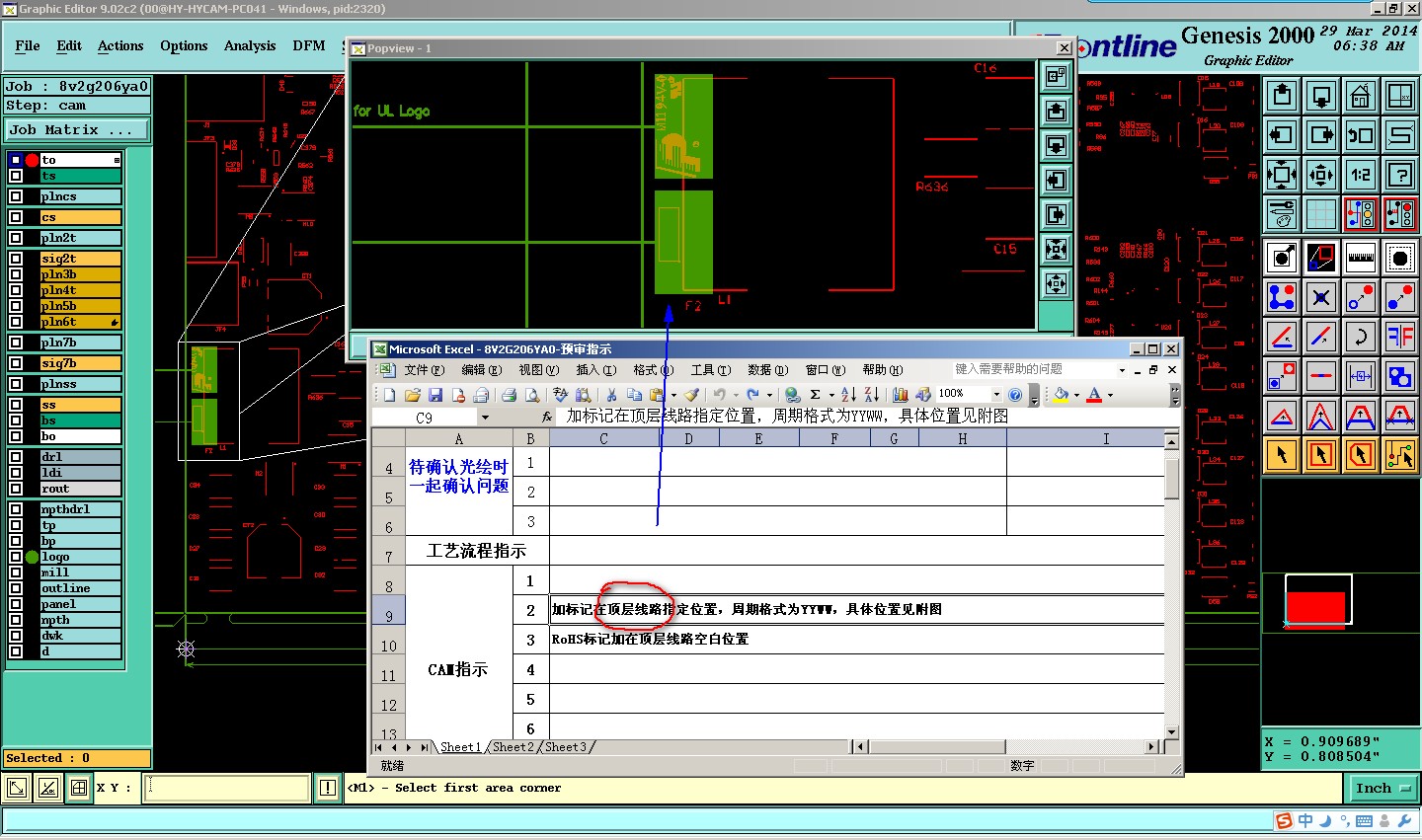The image size is (1422, 840).
Task: Open the Excel fill color dropdown arrow
Action: [x=1076, y=395]
